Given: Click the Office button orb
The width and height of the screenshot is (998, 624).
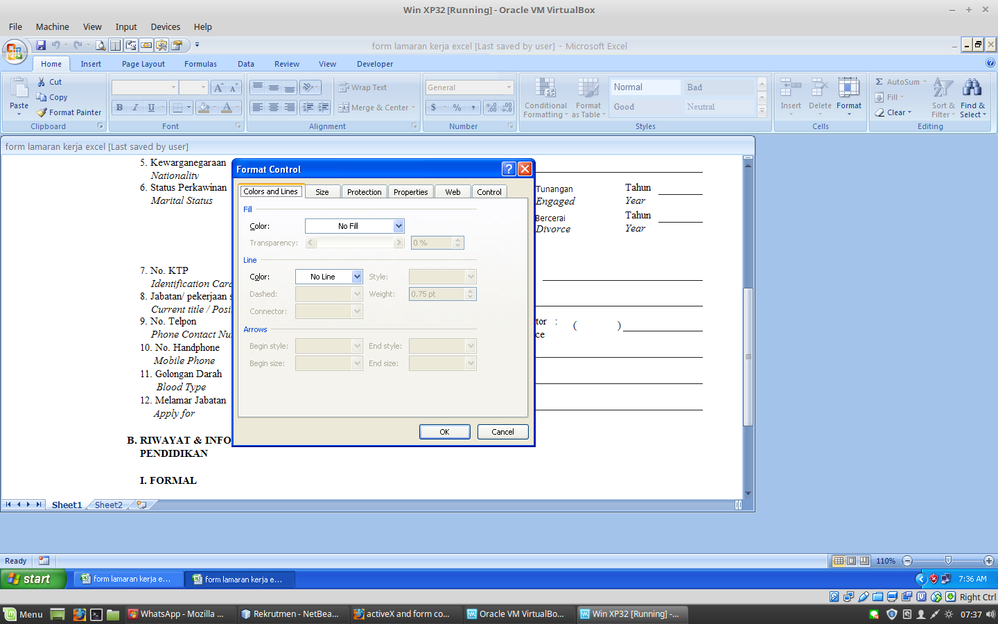Looking at the screenshot, I should click(15, 51).
